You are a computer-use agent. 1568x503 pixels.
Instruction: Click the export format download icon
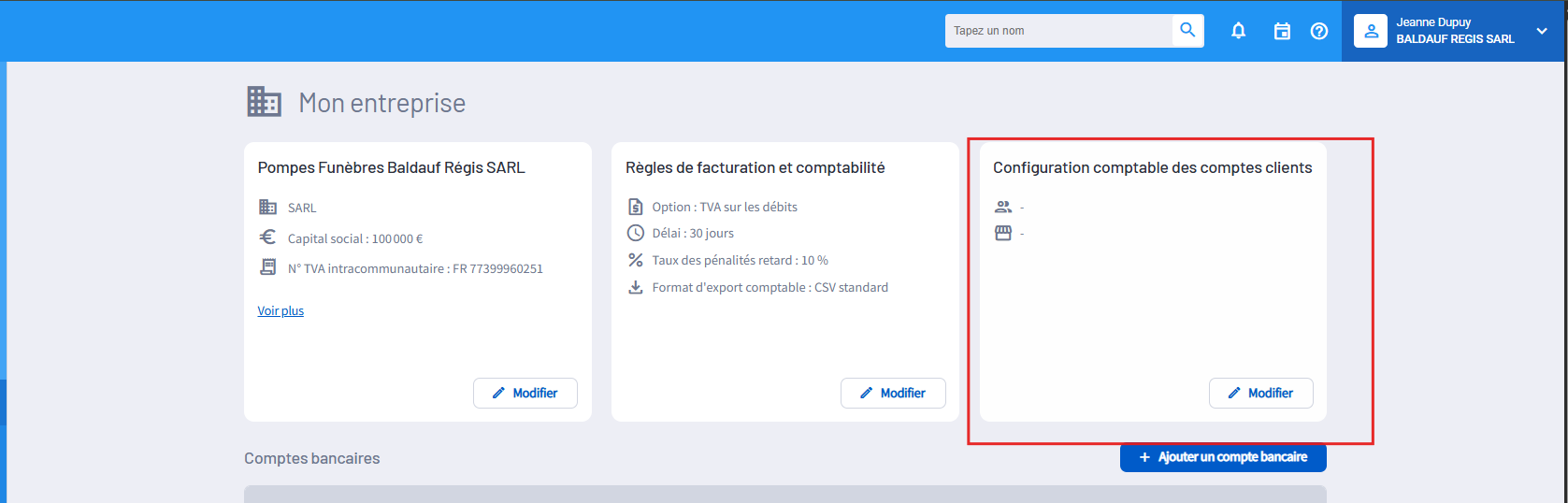tap(635, 287)
